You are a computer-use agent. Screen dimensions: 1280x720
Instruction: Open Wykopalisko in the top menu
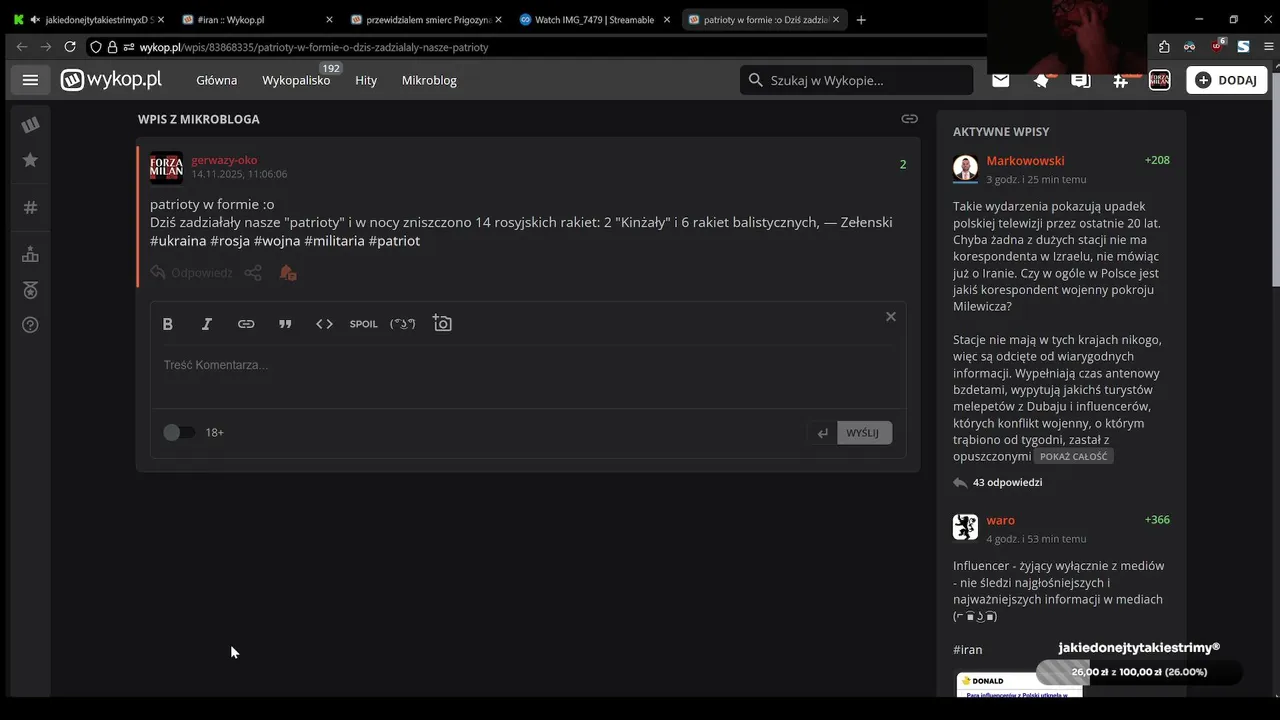(x=296, y=80)
